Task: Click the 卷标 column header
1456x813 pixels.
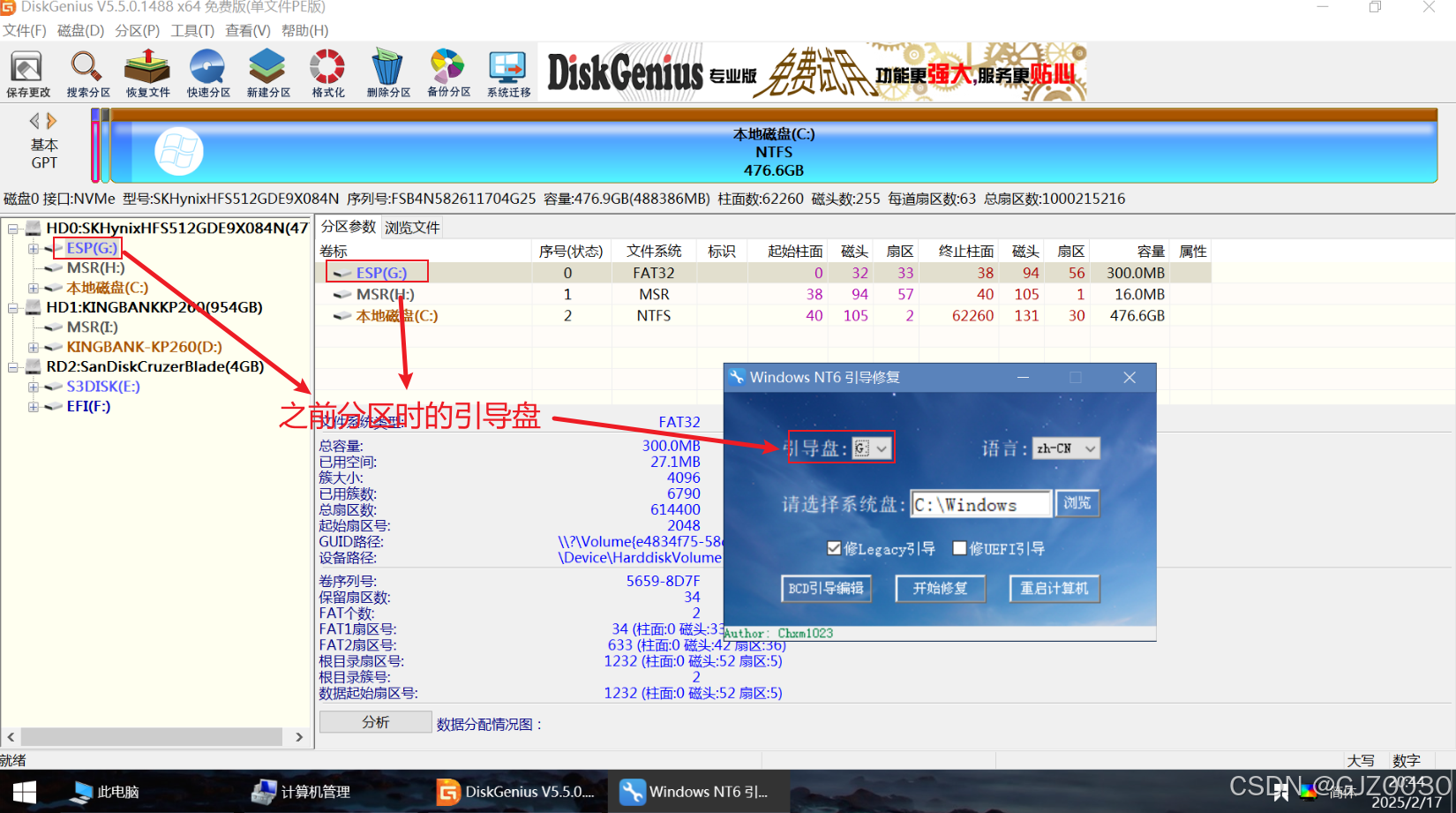Action: (424, 252)
